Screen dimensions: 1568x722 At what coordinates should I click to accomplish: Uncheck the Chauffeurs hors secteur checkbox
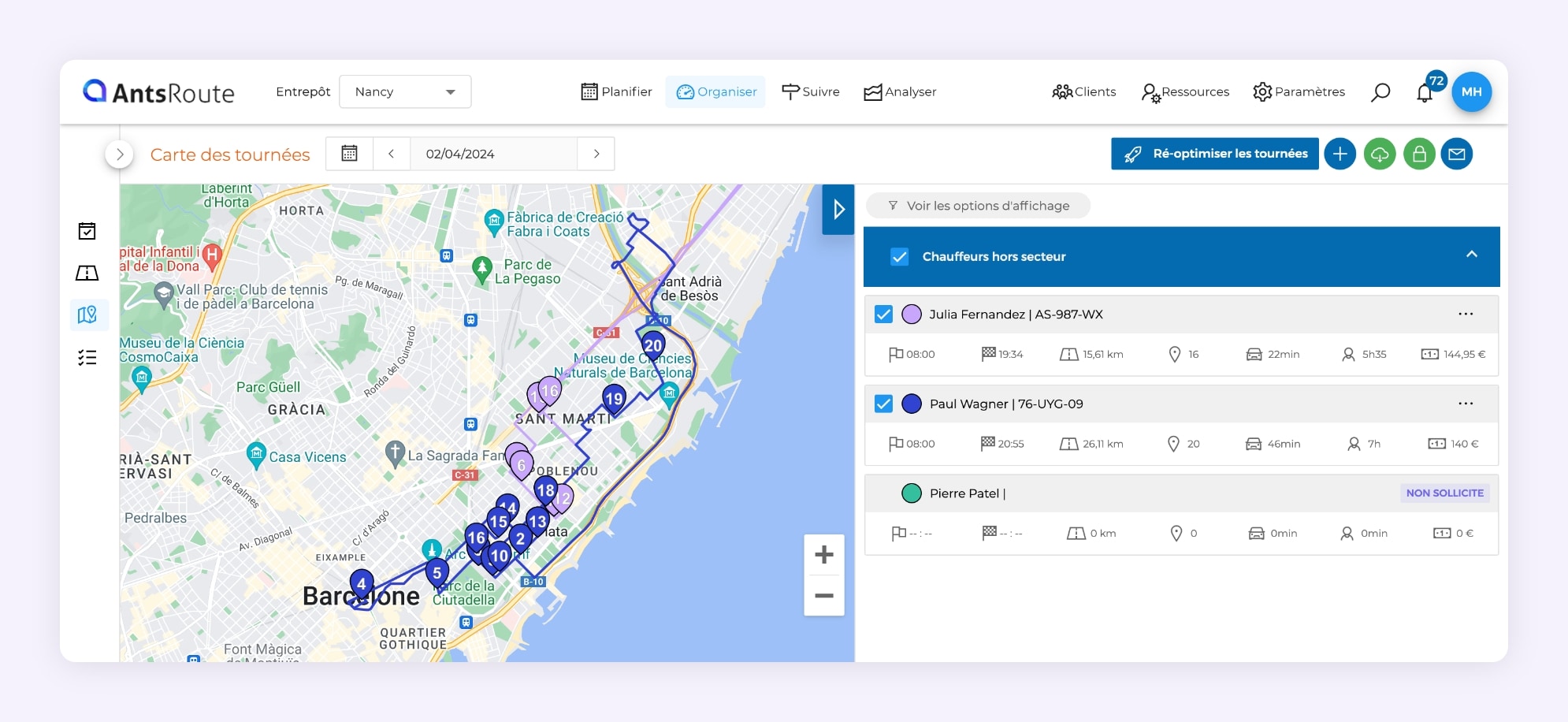[899, 256]
